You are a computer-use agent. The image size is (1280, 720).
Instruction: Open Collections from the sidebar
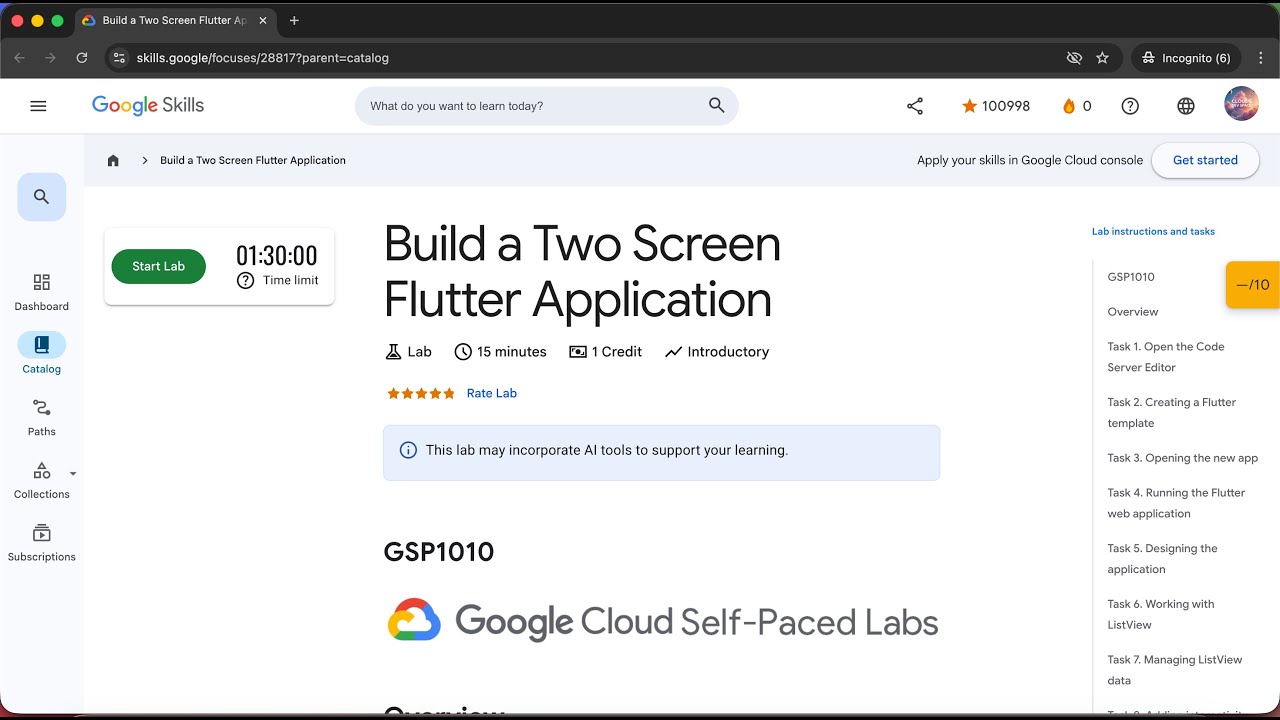point(41,480)
